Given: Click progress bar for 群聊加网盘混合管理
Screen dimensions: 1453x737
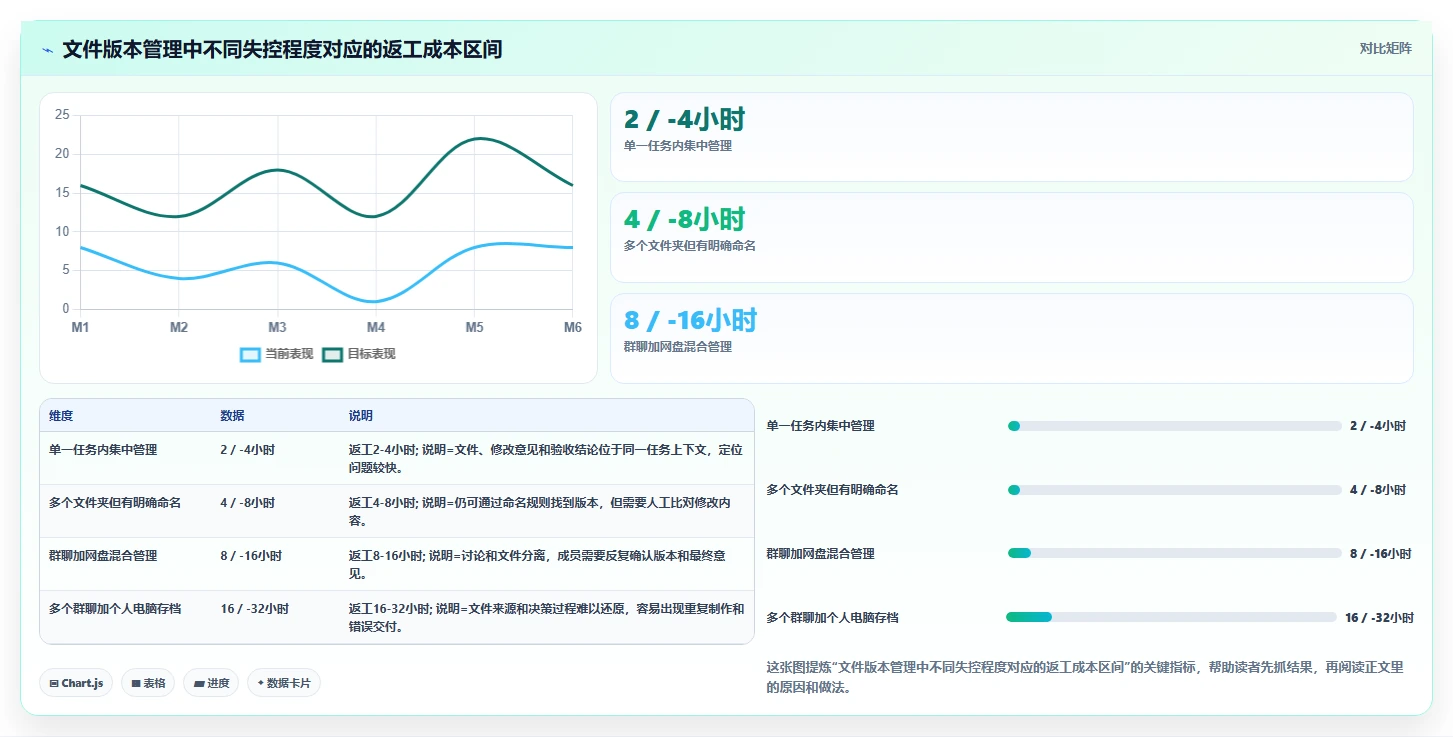Looking at the screenshot, I should coord(1174,553).
